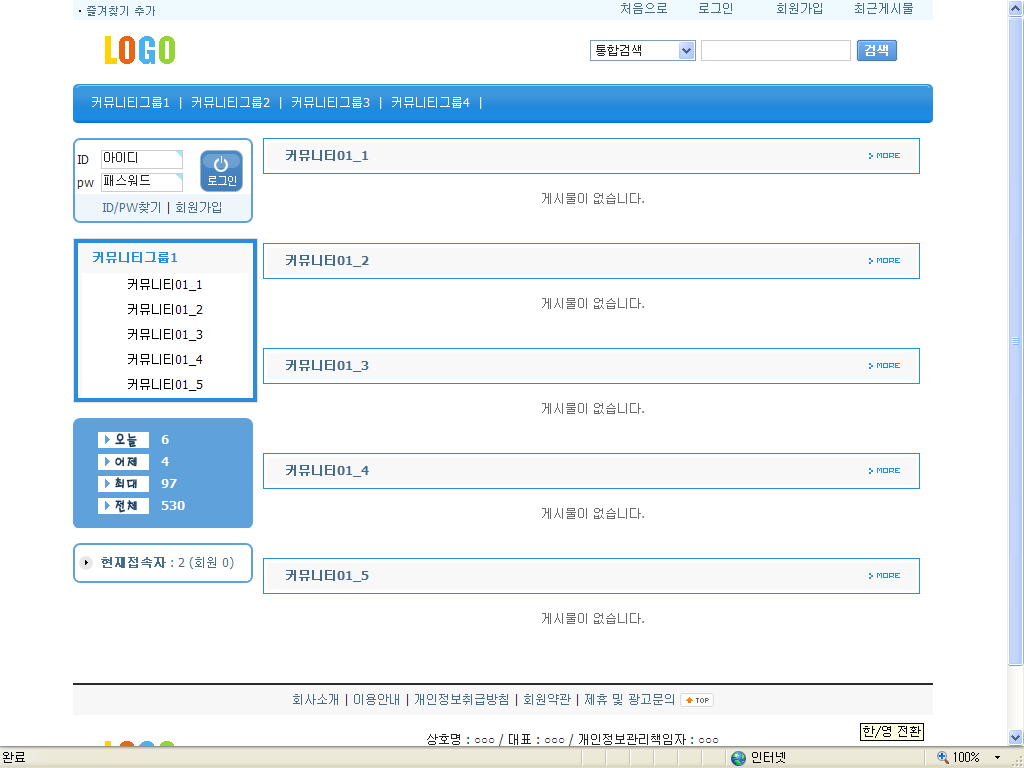Click the colorful LOGO image in header
Image resolution: width=1024 pixels, height=768 pixels.
tap(140, 50)
